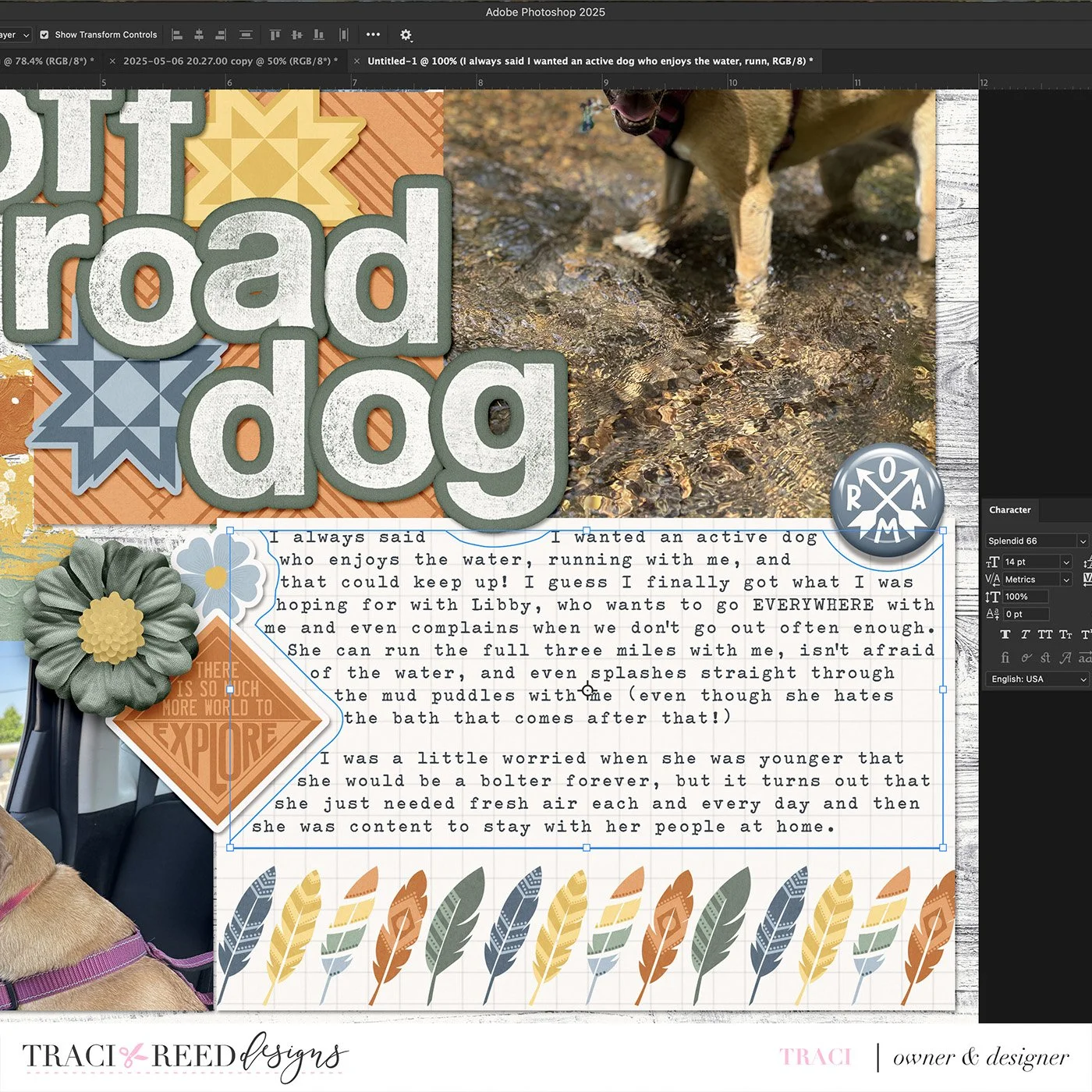Open alignment options via the ellipsis icon

[x=373, y=34]
